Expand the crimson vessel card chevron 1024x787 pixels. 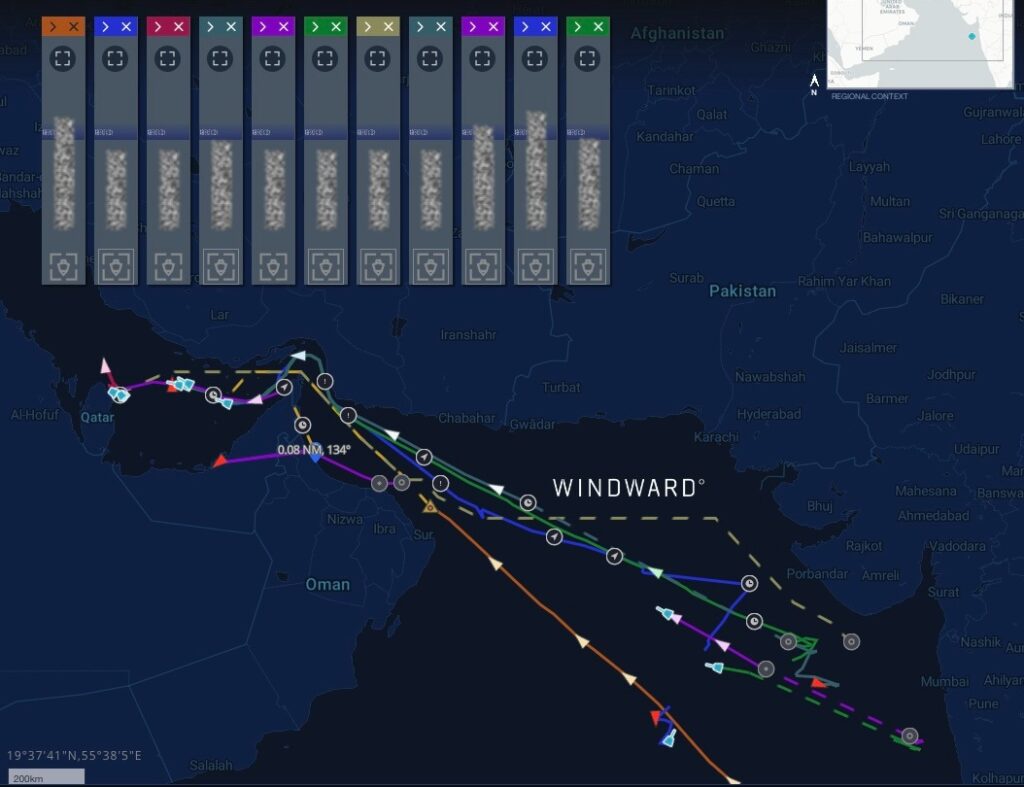pos(158,27)
